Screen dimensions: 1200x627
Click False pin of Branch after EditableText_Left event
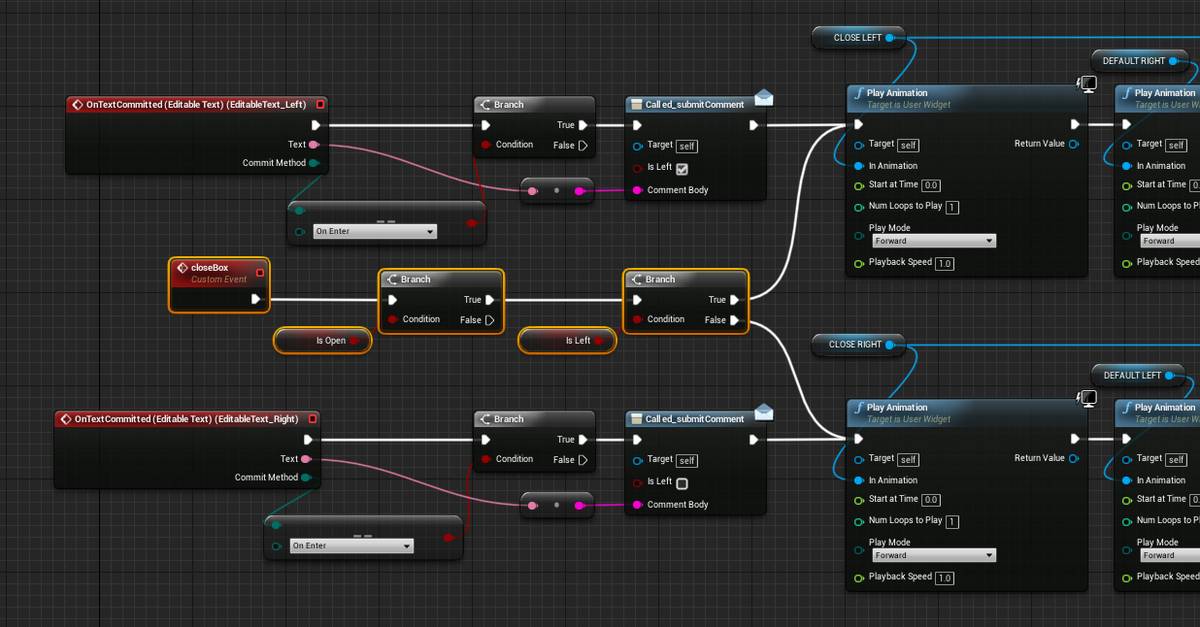tap(582, 145)
